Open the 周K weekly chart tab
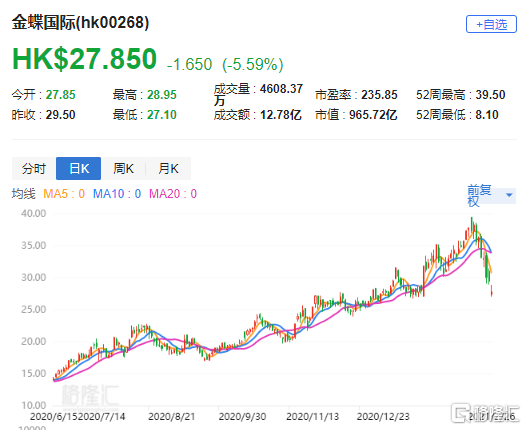526x430 pixels. tap(123, 168)
